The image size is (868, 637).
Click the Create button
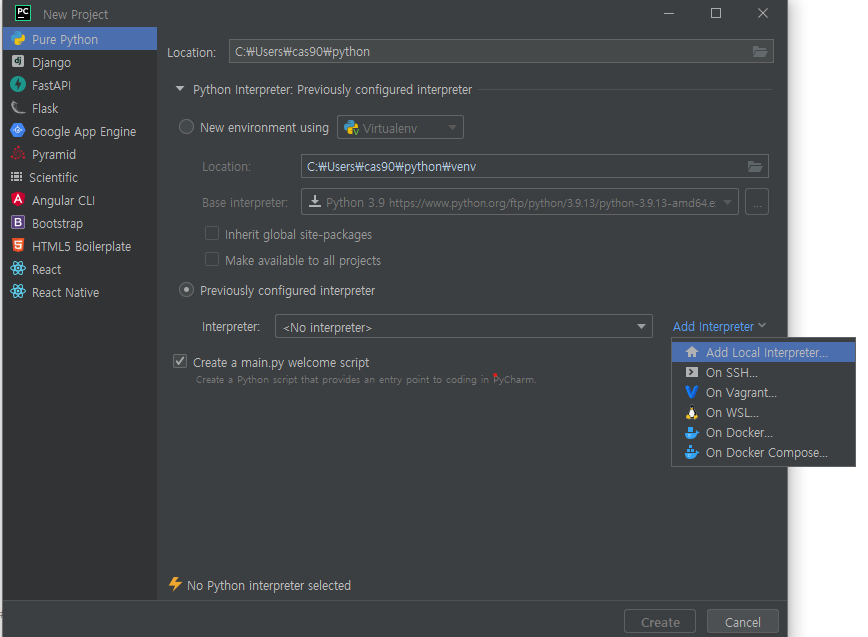click(x=660, y=622)
